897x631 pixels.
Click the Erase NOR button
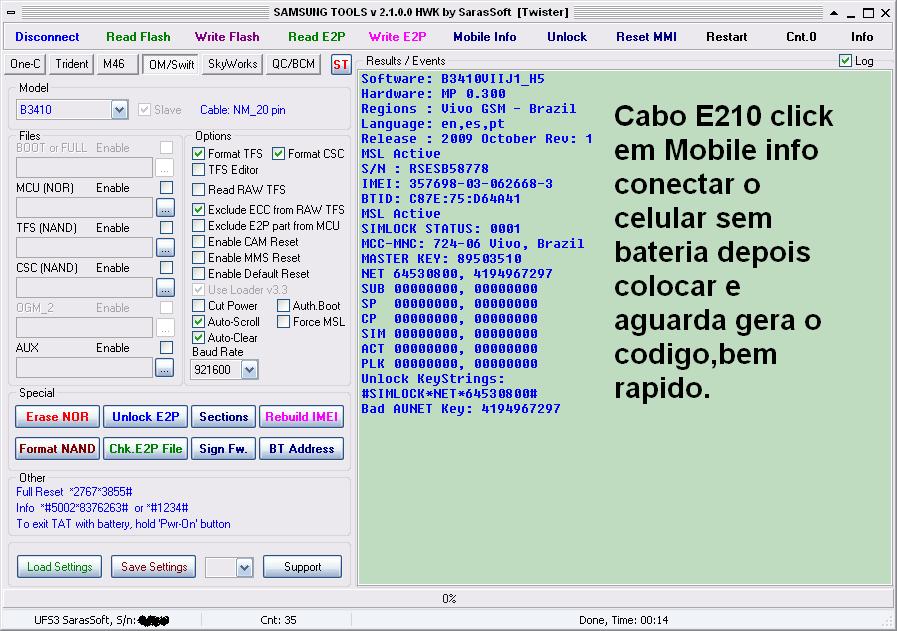tap(57, 417)
